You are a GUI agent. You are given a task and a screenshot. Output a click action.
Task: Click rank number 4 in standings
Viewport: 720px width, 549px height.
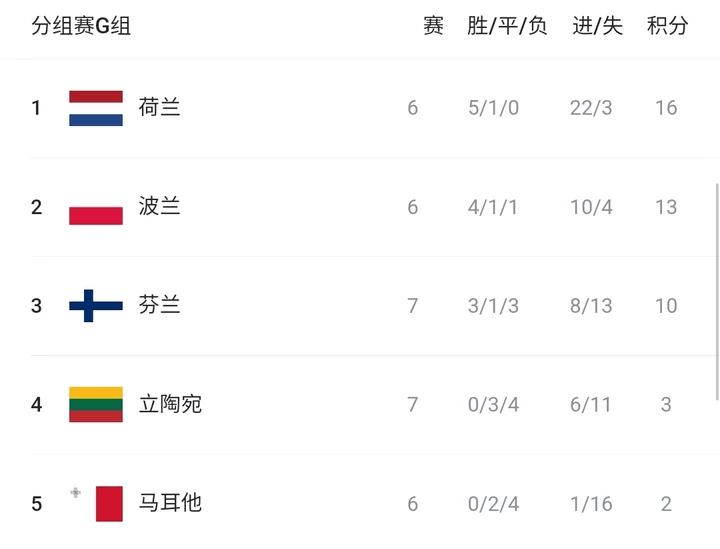[x=37, y=405]
